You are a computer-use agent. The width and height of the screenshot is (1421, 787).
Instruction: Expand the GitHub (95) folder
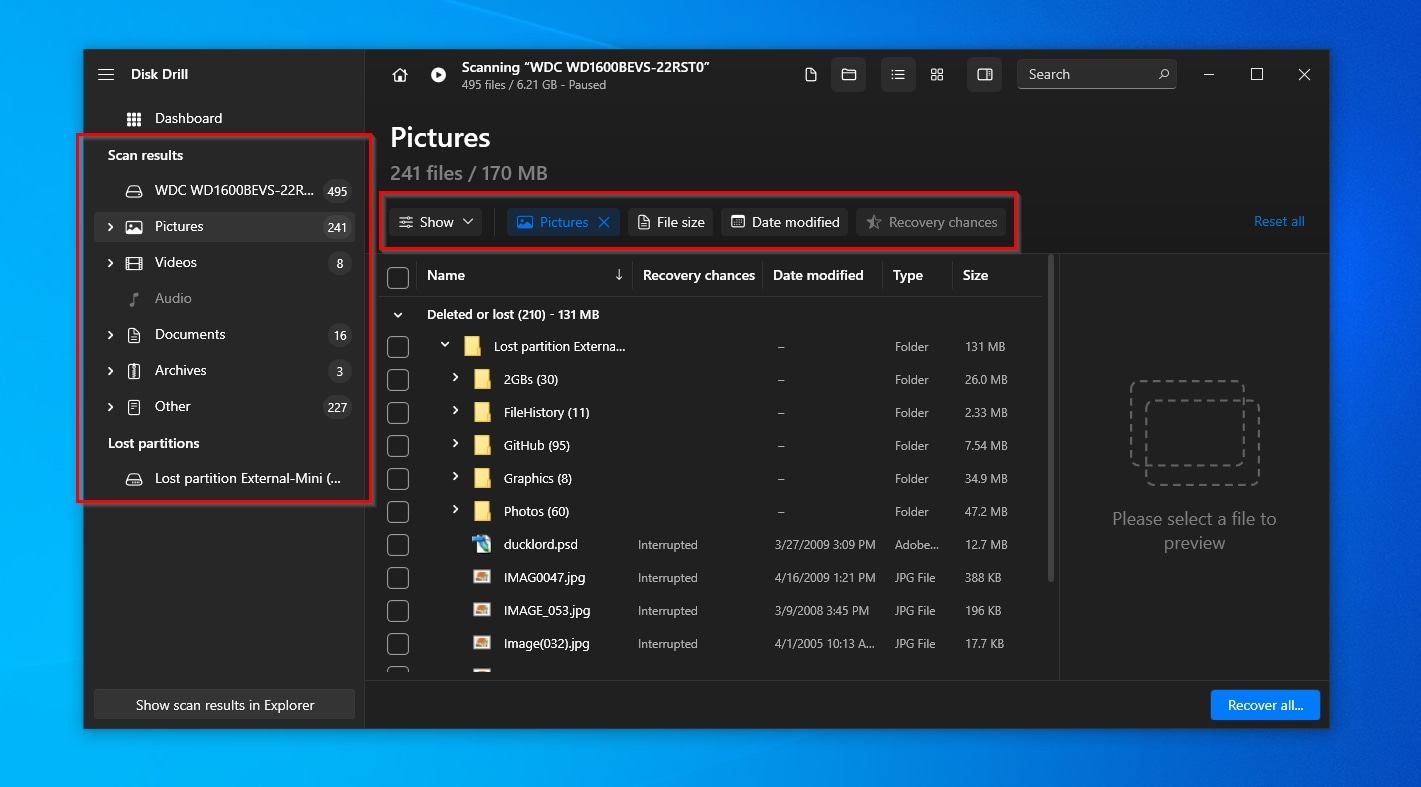tap(455, 444)
